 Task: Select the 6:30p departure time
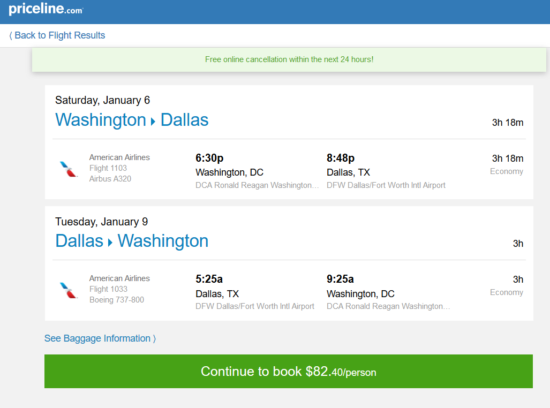[209, 158]
